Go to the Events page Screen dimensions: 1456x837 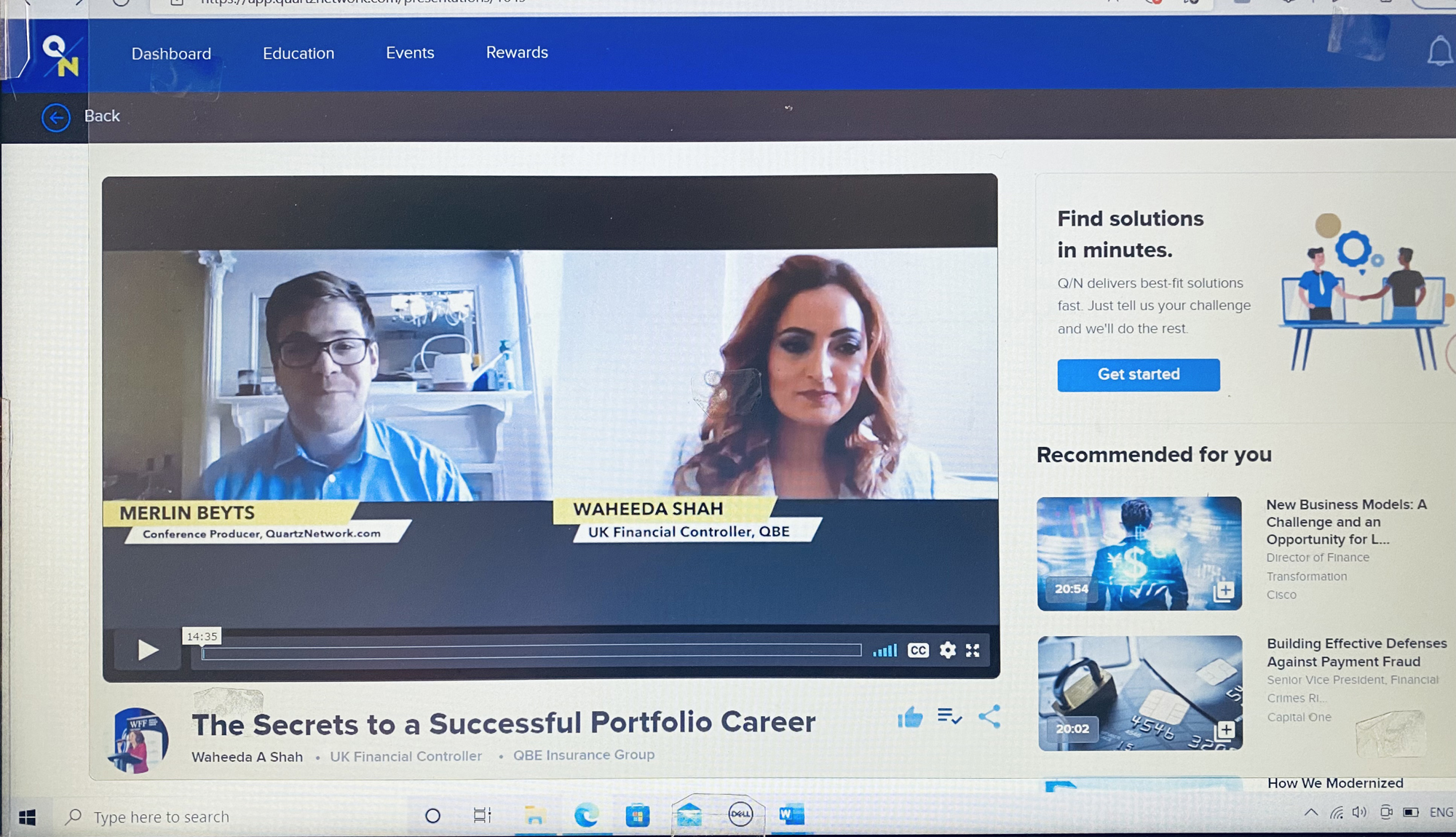point(410,52)
